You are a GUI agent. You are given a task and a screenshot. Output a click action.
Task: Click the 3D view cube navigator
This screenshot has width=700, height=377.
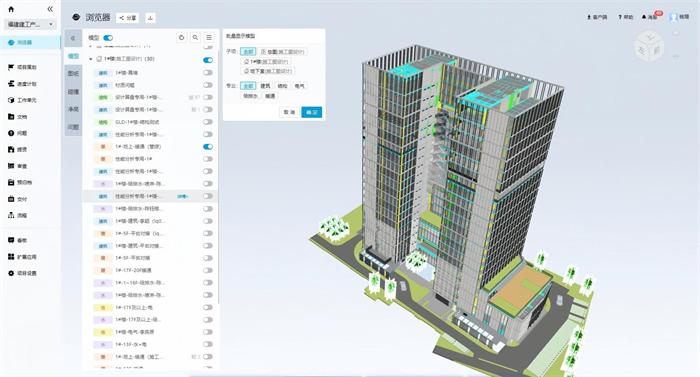[649, 47]
